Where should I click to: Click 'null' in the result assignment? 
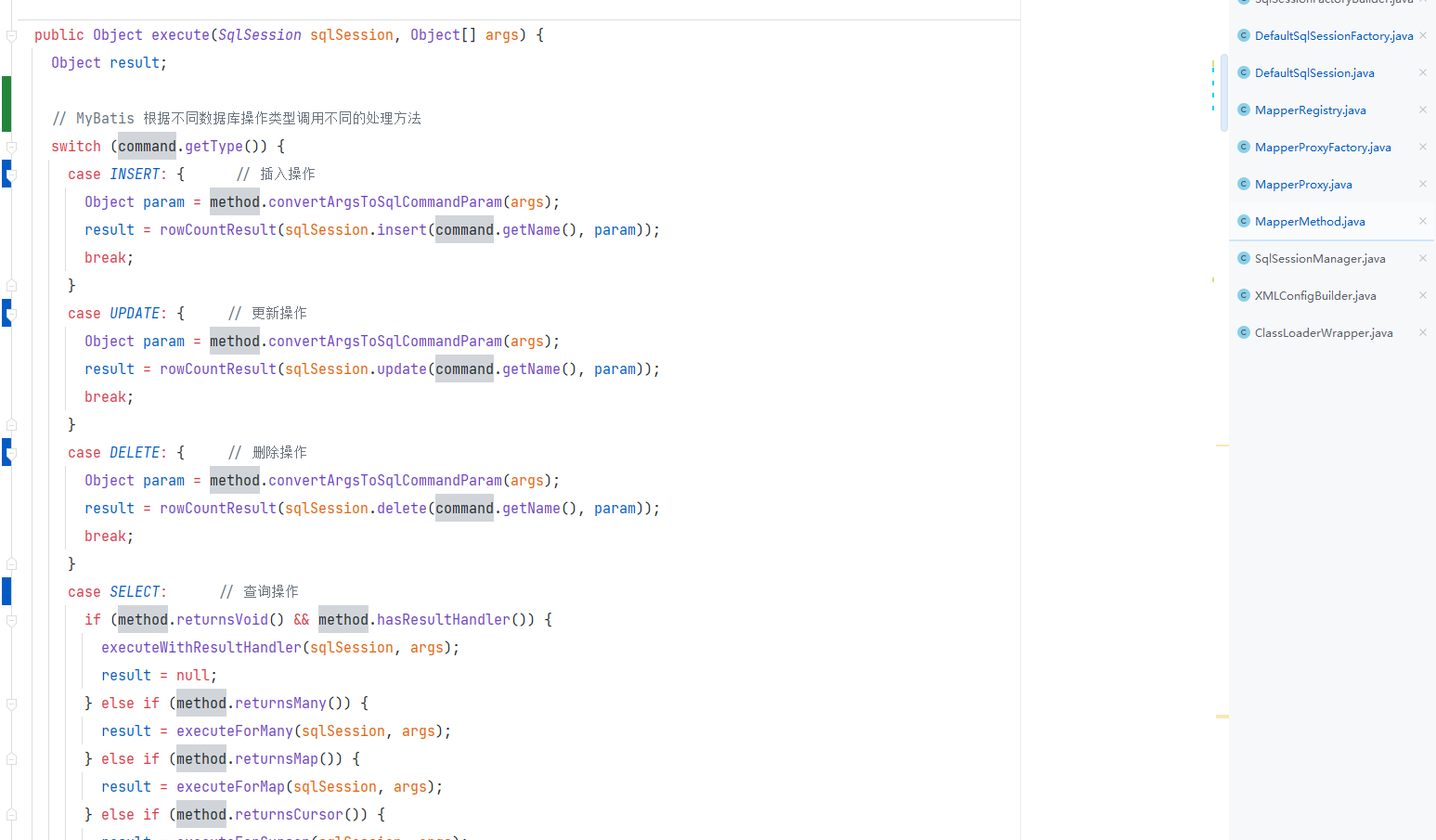(193, 676)
